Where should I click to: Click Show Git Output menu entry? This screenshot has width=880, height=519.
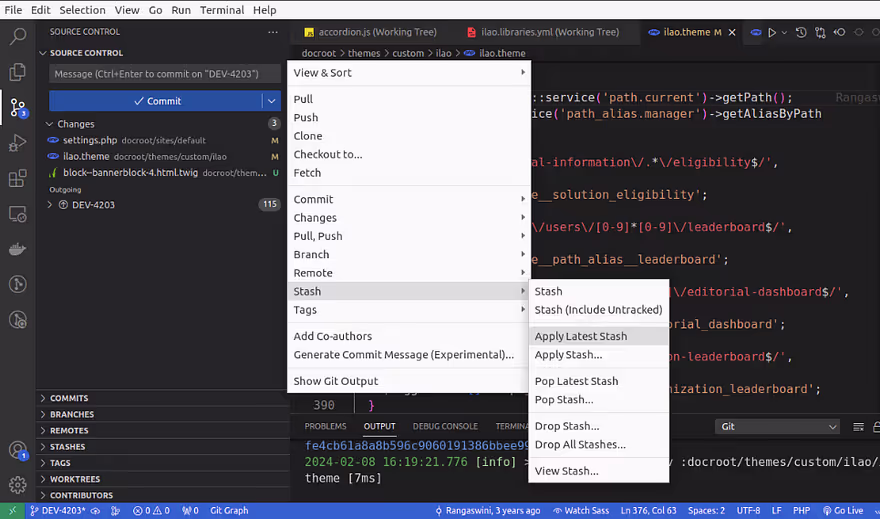pyautogui.click(x=409, y=381)
